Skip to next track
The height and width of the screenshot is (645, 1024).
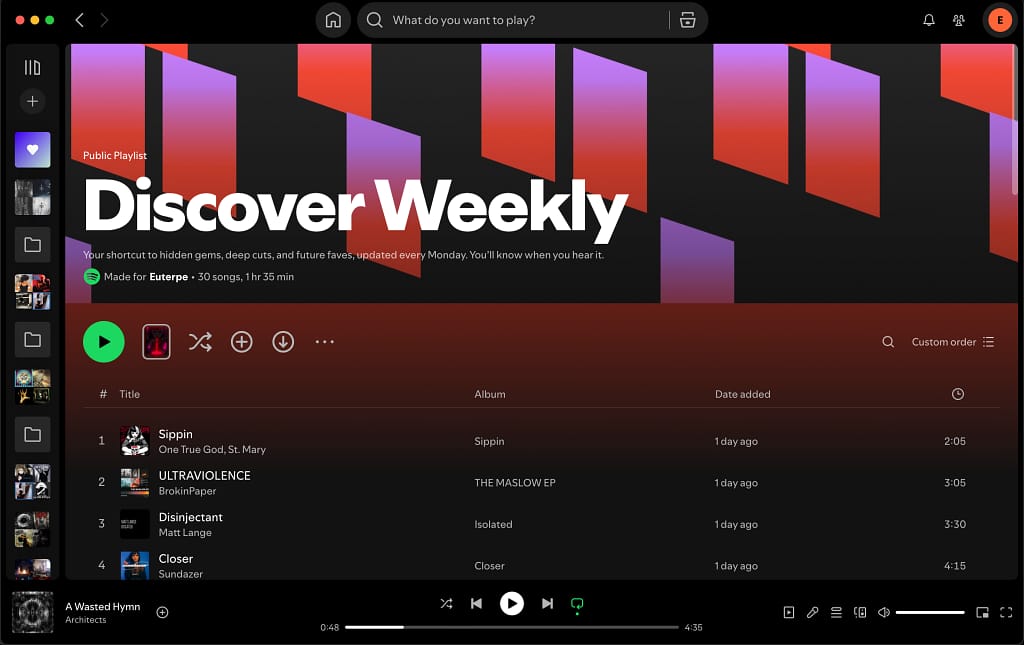click(547, 603)
